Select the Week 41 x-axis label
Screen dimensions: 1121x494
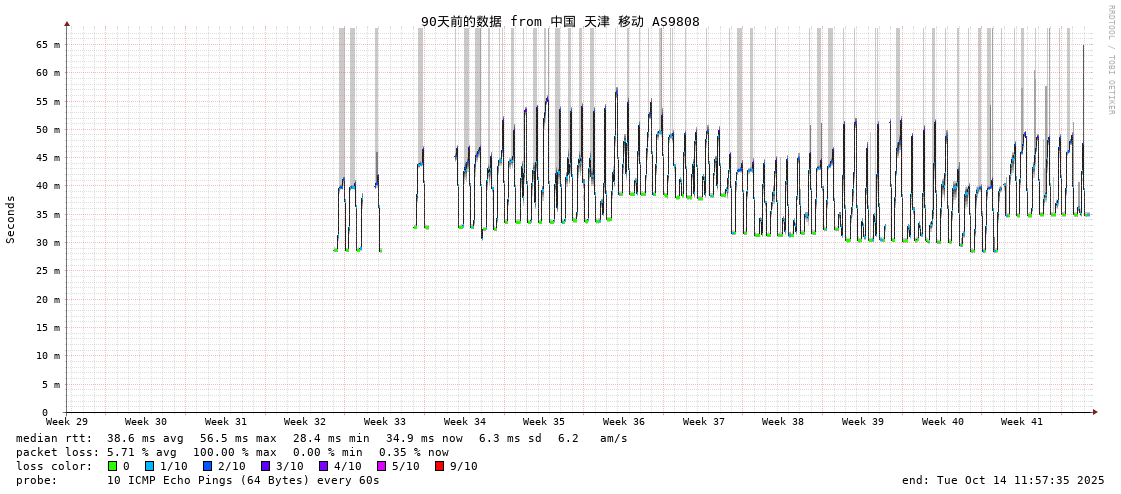(x=1022, y=422)
